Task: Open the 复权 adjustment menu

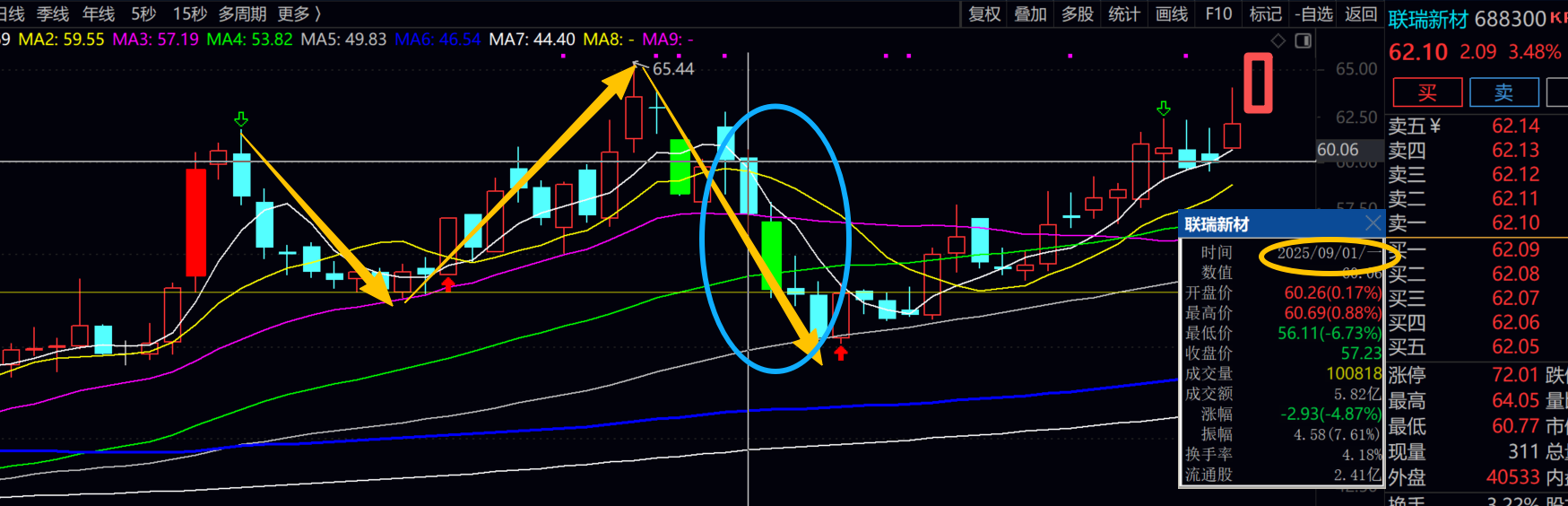Action: 984,13
